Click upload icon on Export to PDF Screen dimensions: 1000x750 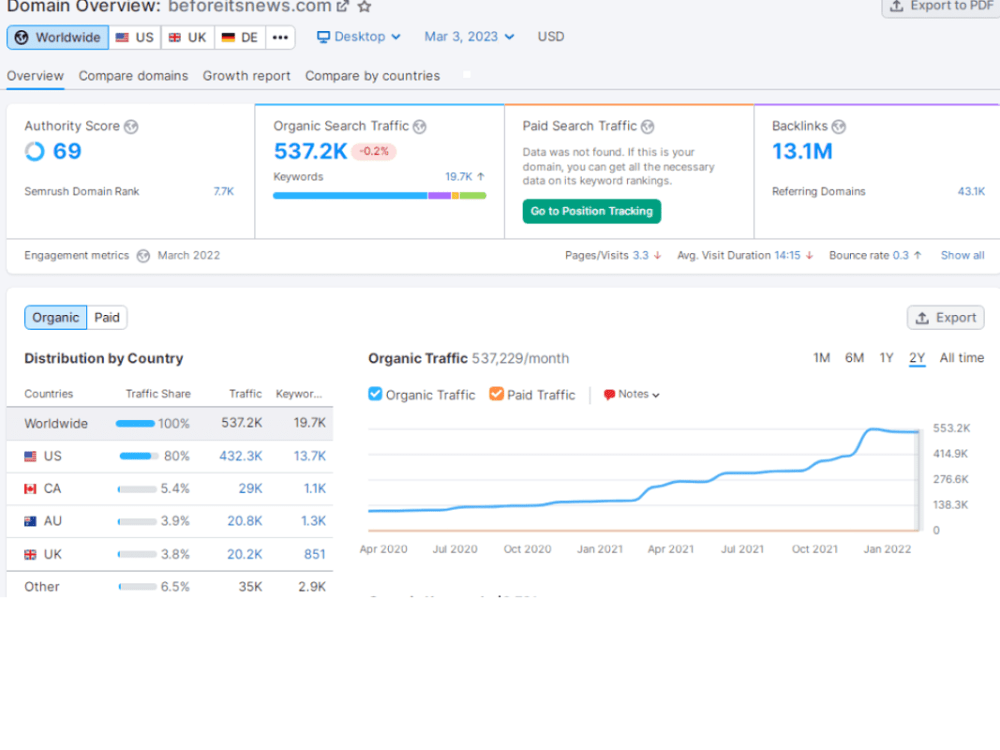[897, 6]
